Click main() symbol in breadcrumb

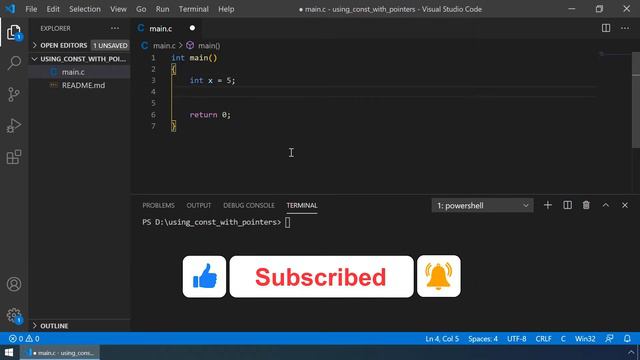[x=209, y=46]
